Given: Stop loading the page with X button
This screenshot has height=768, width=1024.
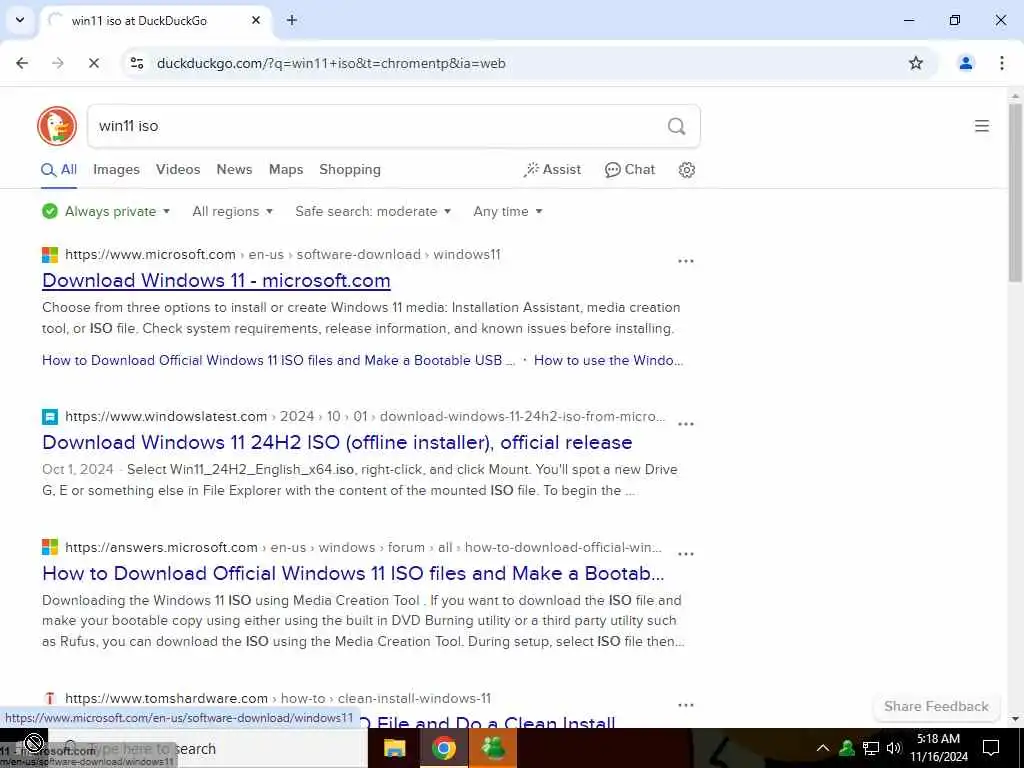Looking at the screenshot, I should click(93, 63).
